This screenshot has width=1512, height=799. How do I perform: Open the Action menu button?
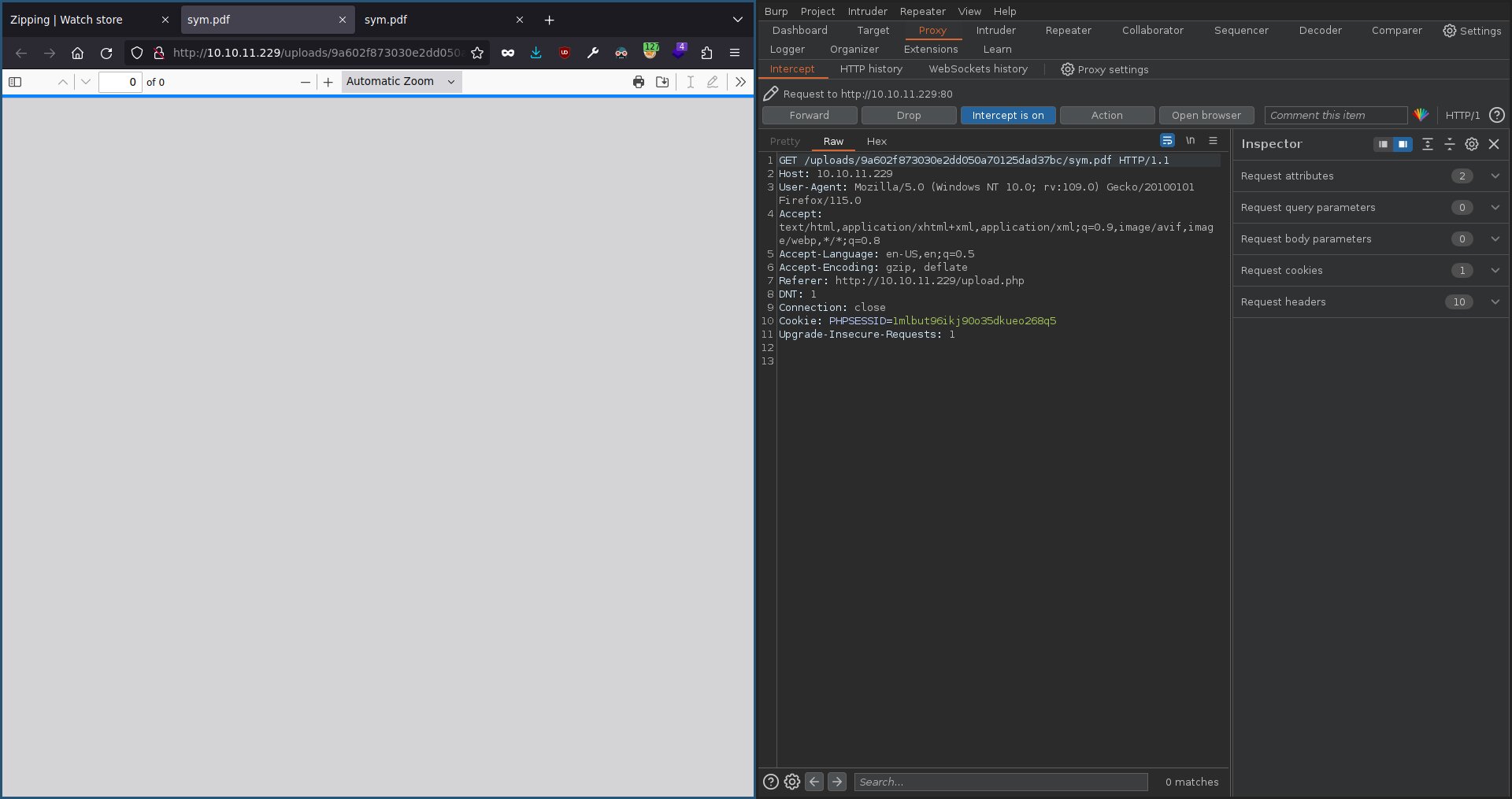coord(1107,115)
